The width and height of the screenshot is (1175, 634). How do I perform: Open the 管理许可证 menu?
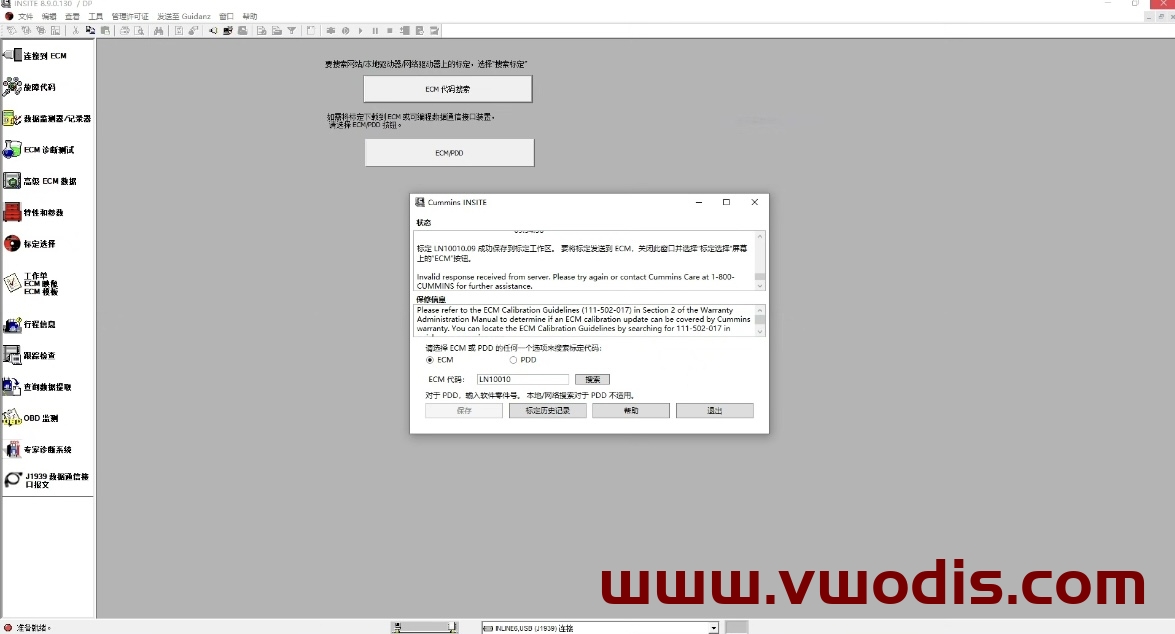(130, 16)
